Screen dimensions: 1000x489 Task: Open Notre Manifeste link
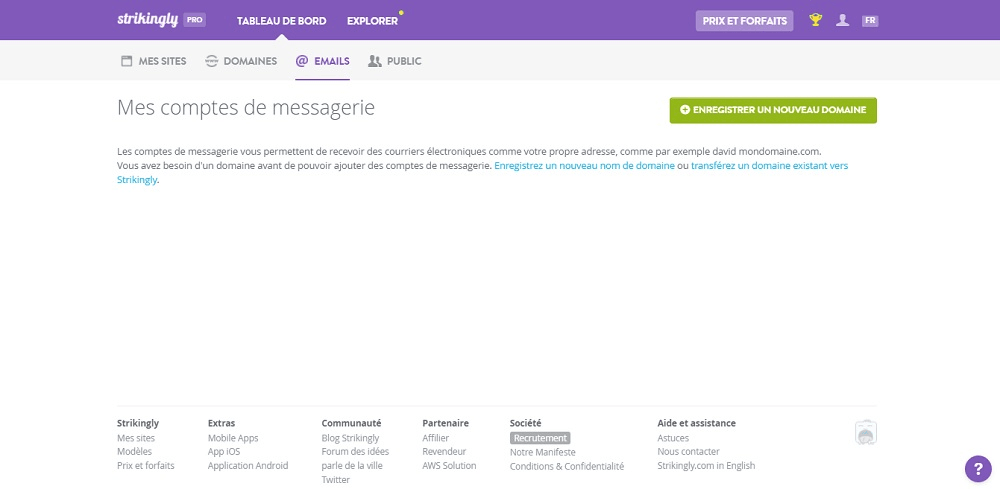[543, 452]
